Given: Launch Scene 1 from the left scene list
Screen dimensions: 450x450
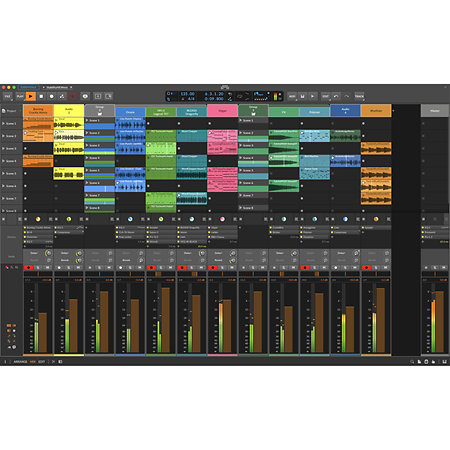Looking at the screenshot, I should [x=3, y=123].
